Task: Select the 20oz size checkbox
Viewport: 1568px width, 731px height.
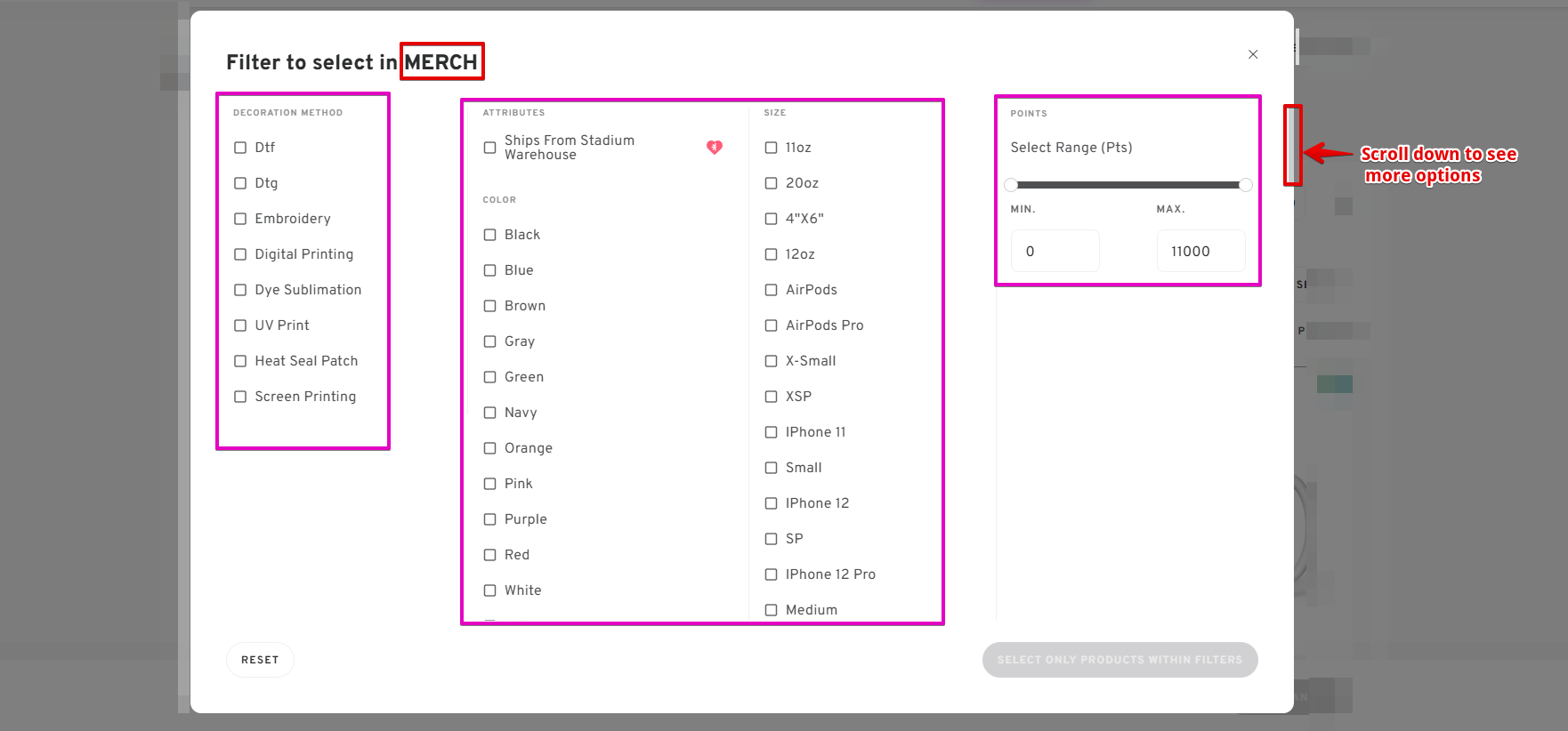Action: [771, 183]
